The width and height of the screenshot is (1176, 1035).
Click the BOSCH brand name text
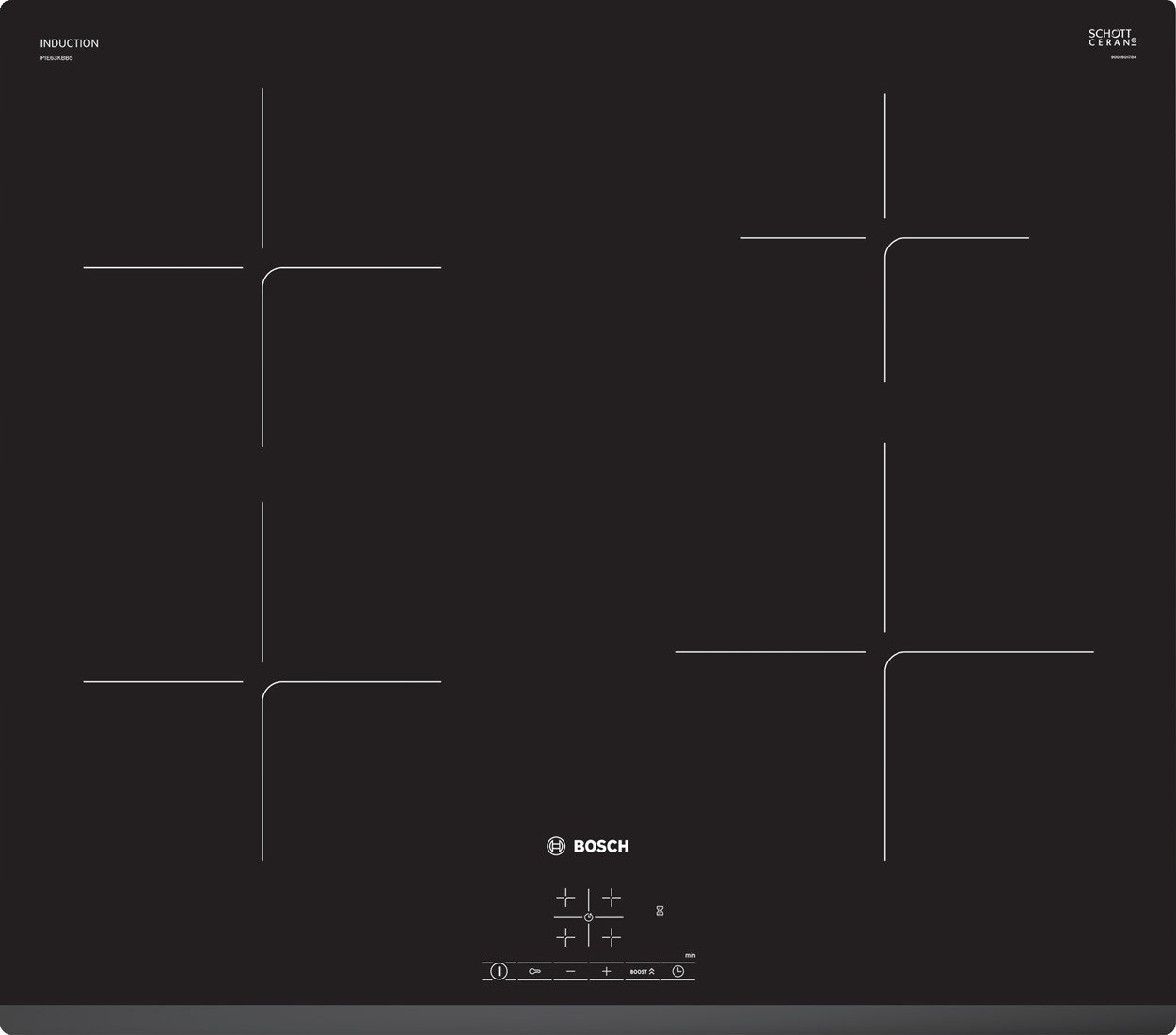(x=600, y=846)
